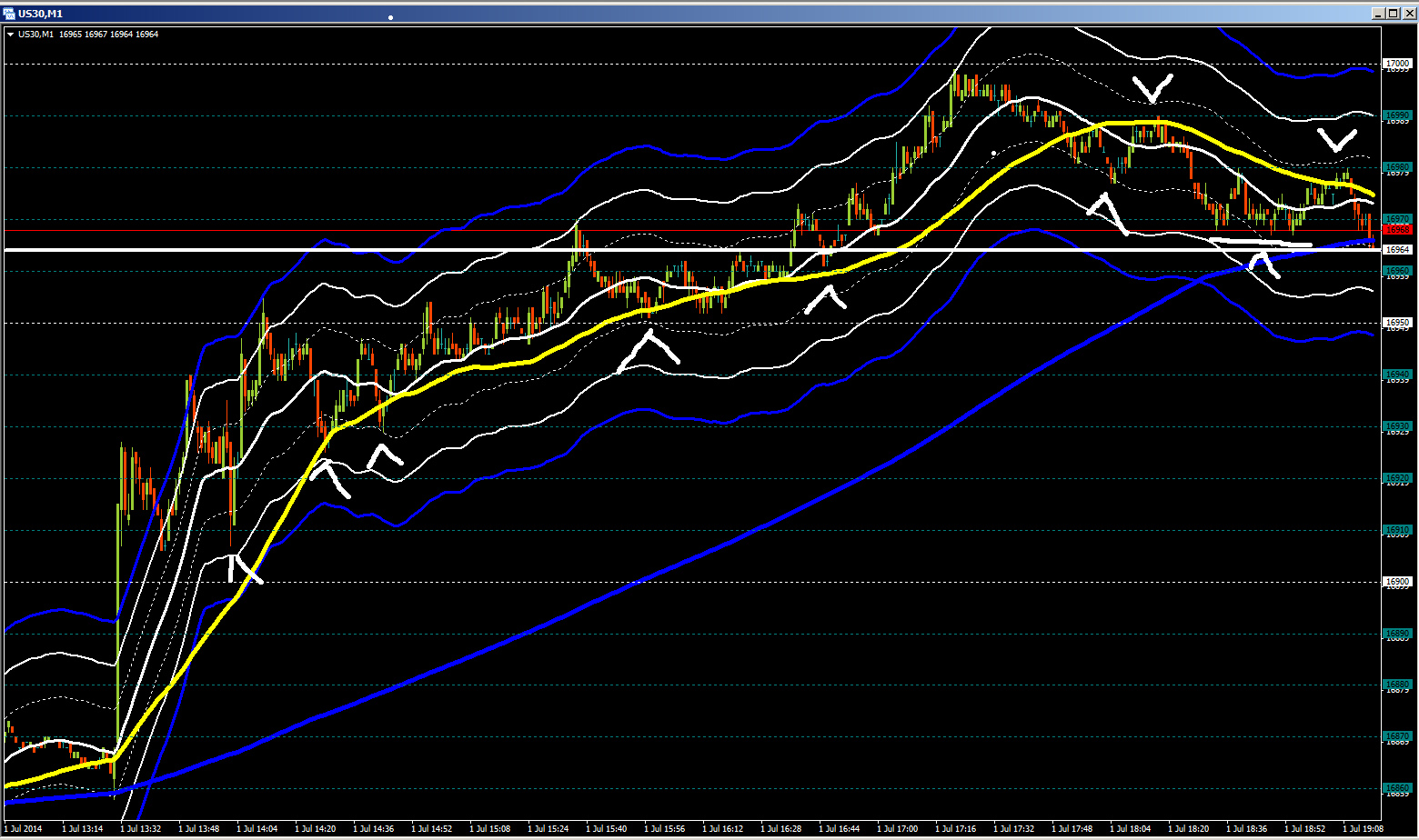The image size is (1419, 840).
Task: Click the "1 Jul 15:56" time label
Action: pos(664,829)
